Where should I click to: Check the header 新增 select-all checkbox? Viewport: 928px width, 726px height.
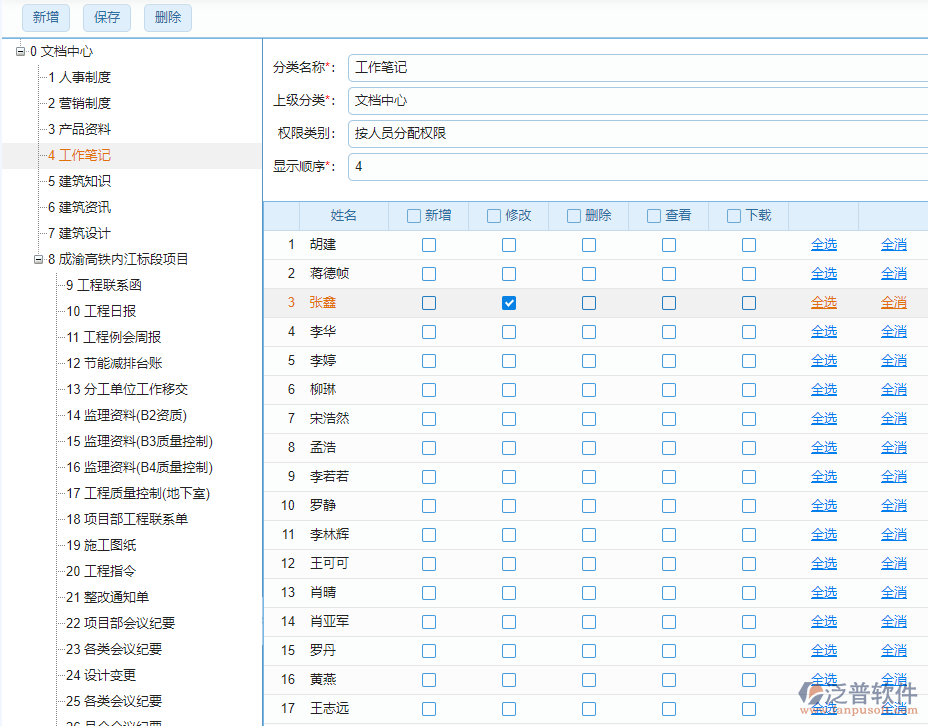(412, 215)
